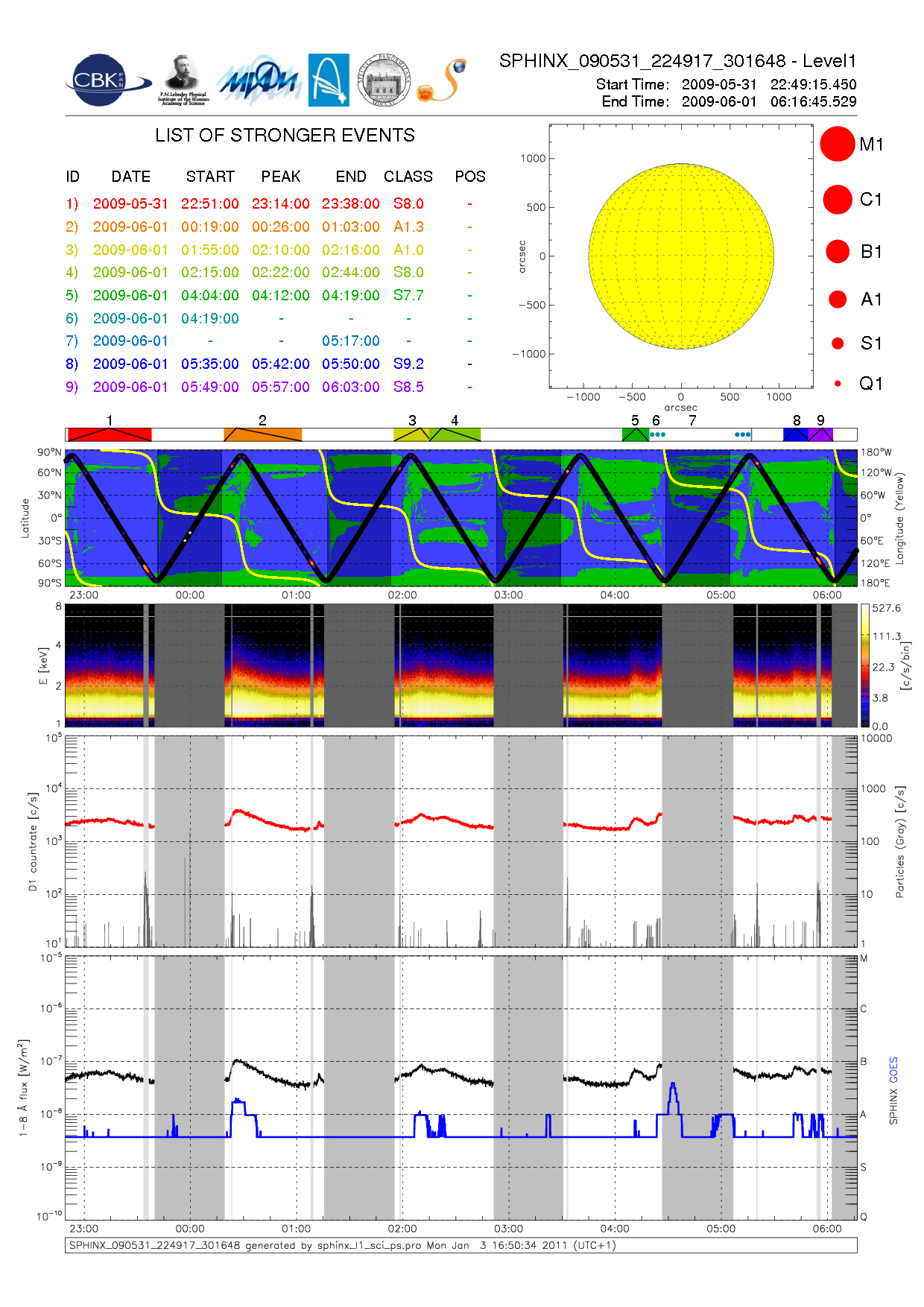Click the Particles (Gray) axis label

(900, 841)
